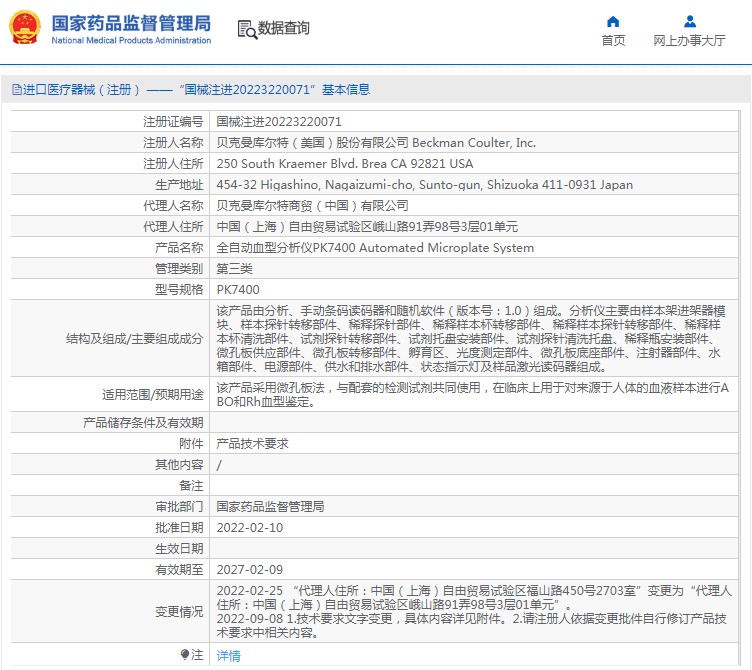752x670 pixels.
Task: Select the 2022-02-25 change record text
Action: [x=474, y=598]
